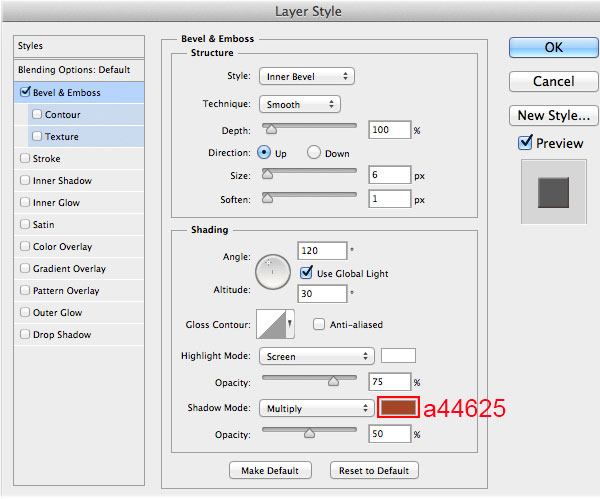600x499 pixels.
Task: Enable the Outer Glow checkbox
Action: [x=24, y=312]
